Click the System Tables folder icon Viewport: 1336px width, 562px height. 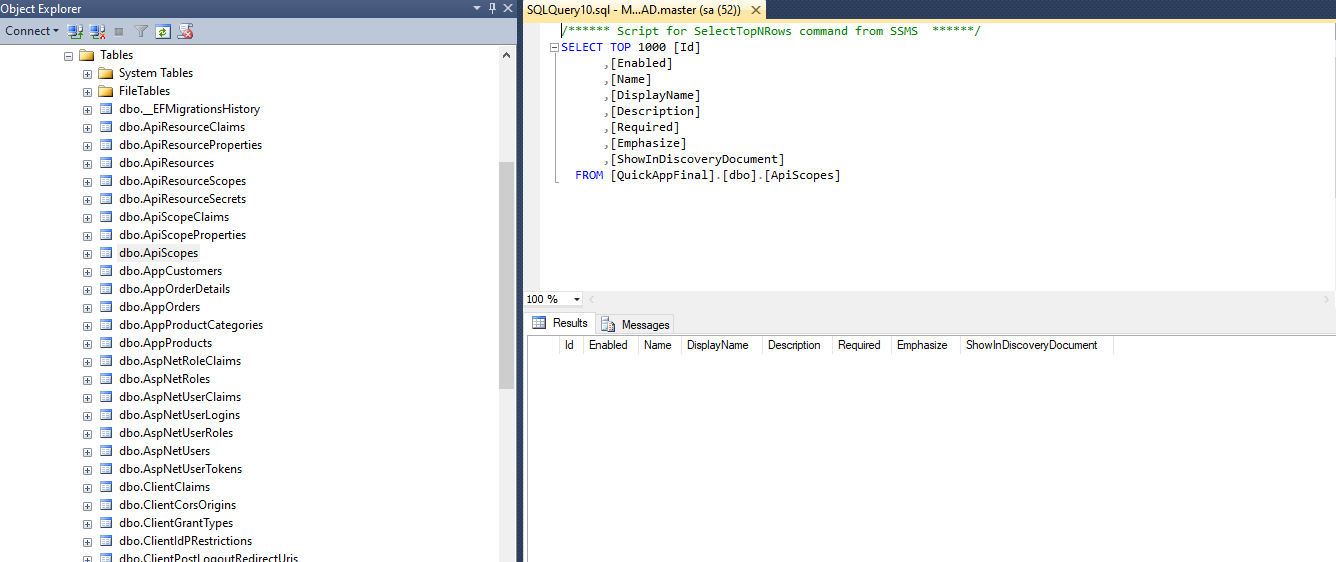[105, 73]
